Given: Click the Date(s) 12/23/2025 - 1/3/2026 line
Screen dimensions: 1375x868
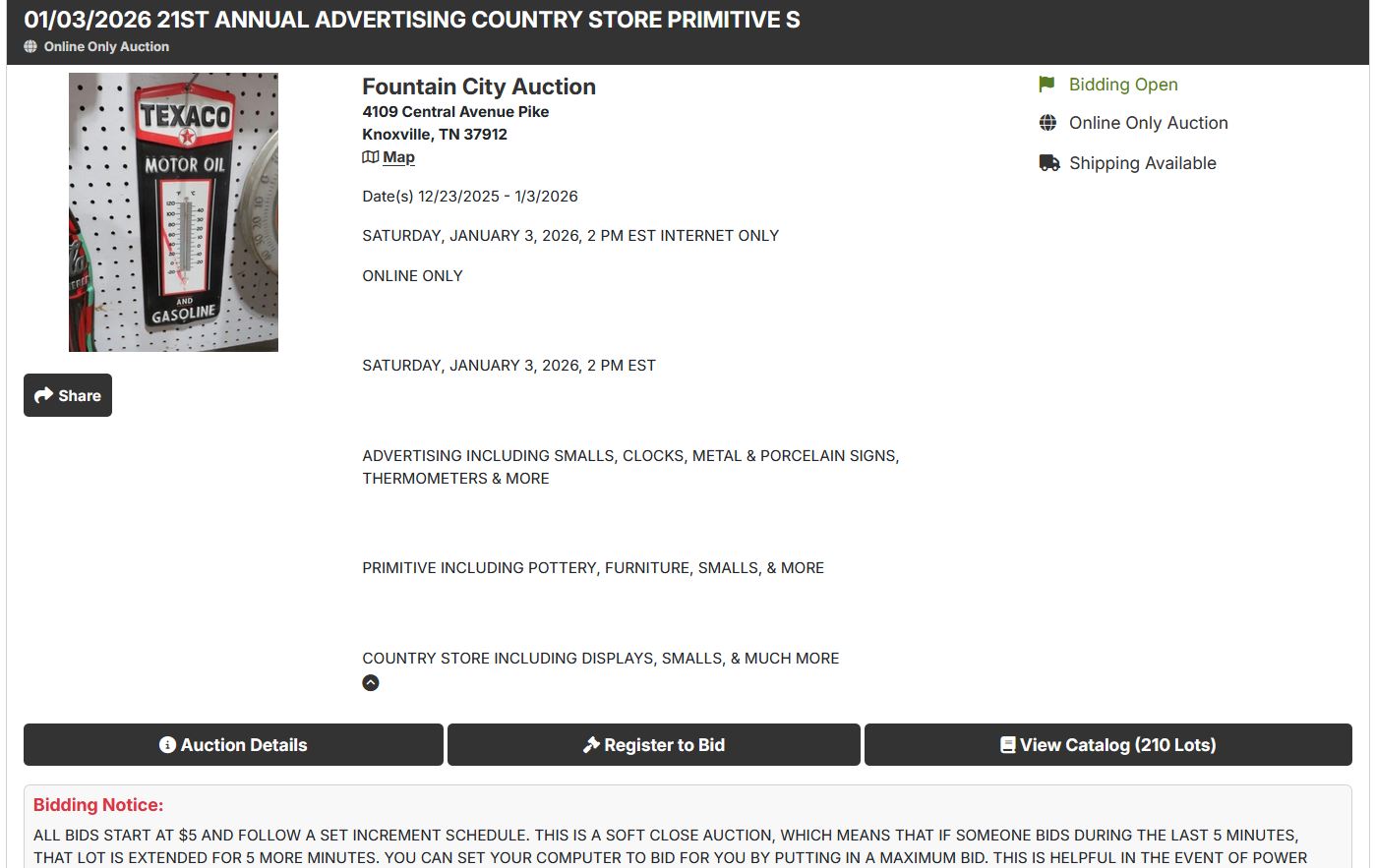Looking at the screenshot, I should (x=470, y=197).
